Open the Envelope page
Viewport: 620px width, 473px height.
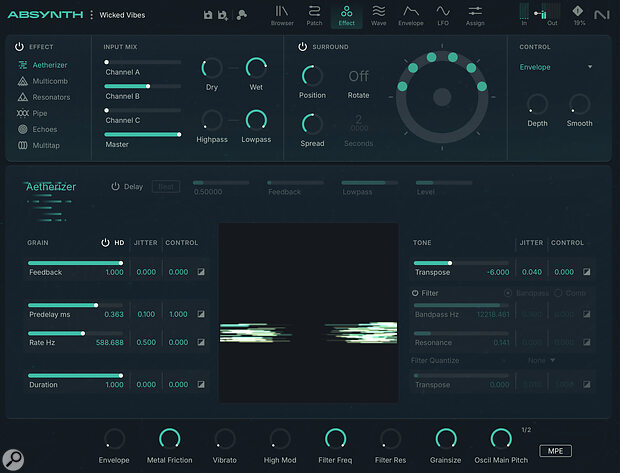[410, 16]
